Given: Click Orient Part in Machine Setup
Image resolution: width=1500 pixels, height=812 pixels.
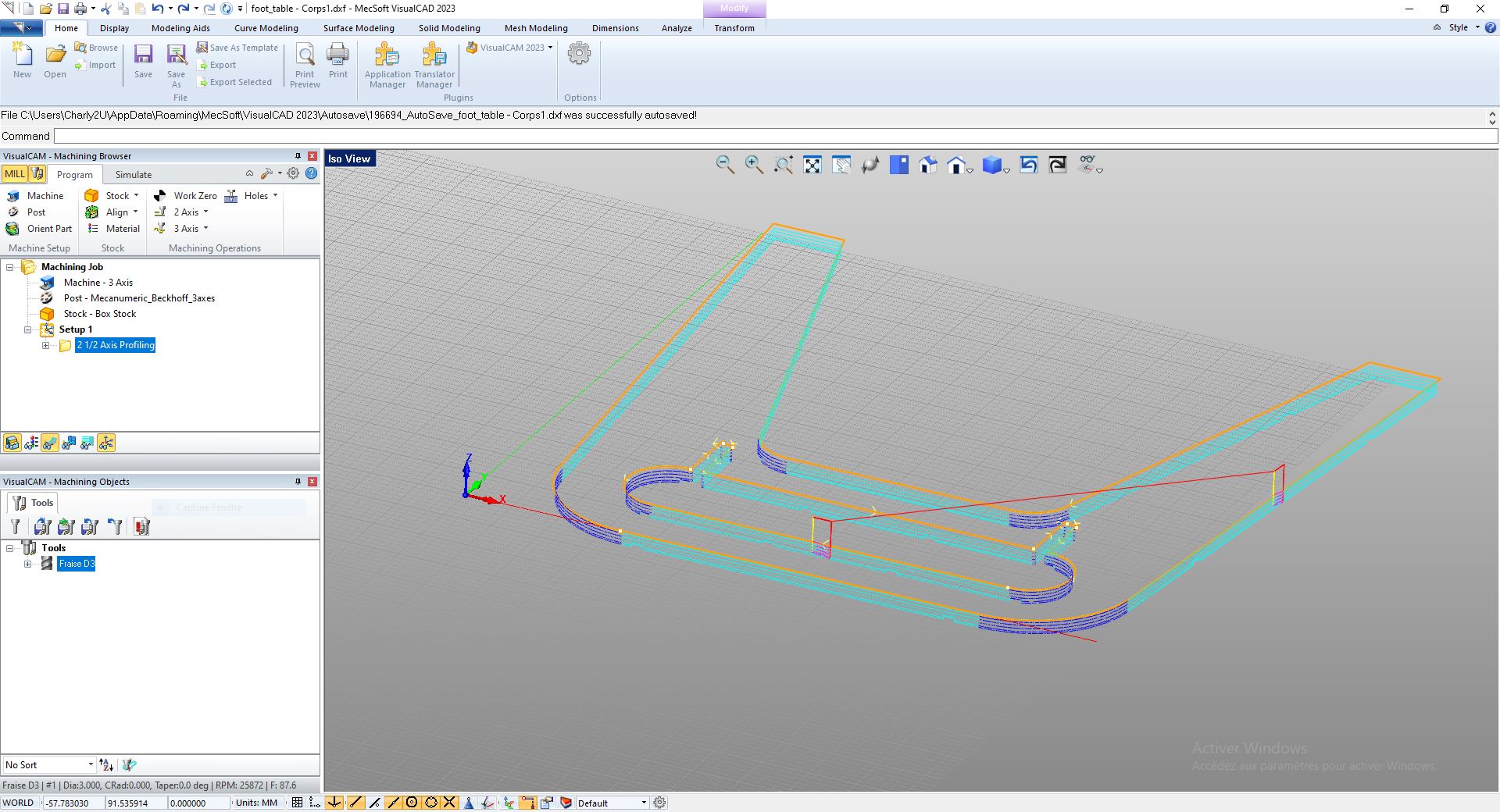Looking at the screenshot, I should [39, 229].
